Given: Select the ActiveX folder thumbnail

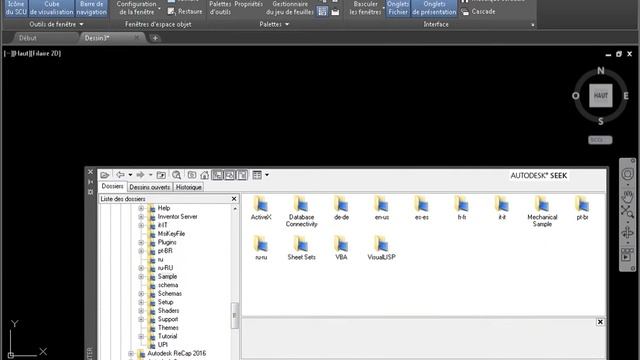Looking at the screenshot, I should (x=261, y=208).
